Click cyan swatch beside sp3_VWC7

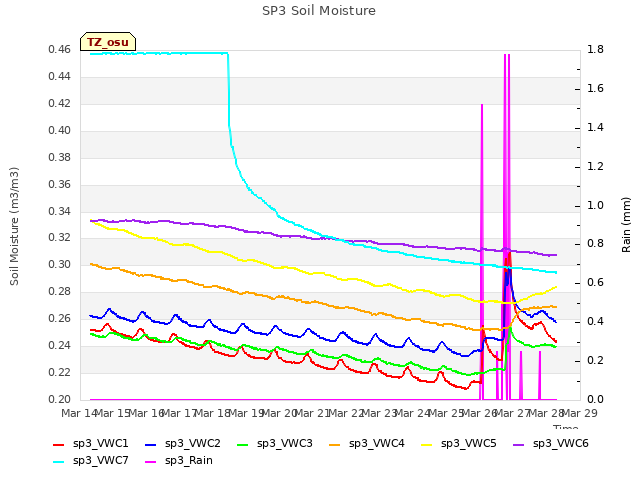coord(59,462)
